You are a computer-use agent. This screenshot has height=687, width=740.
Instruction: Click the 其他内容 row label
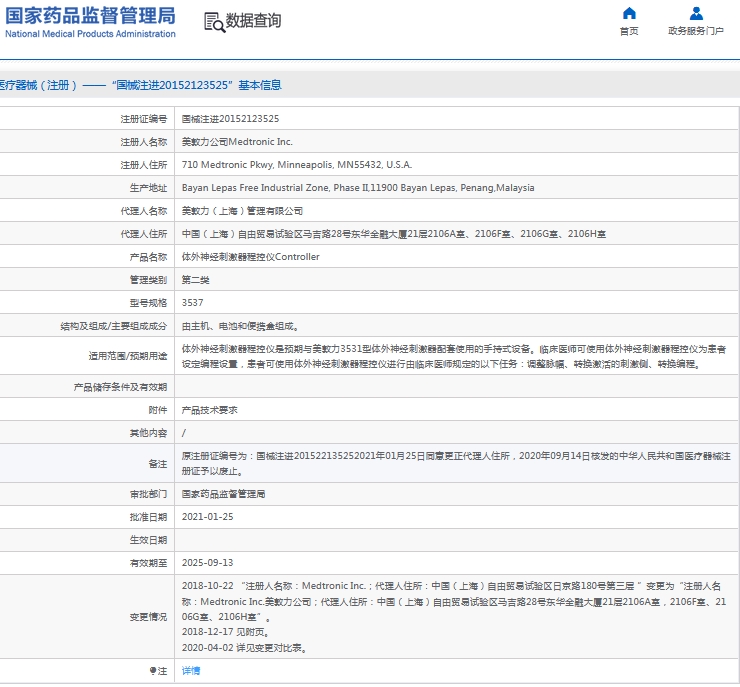149,433
